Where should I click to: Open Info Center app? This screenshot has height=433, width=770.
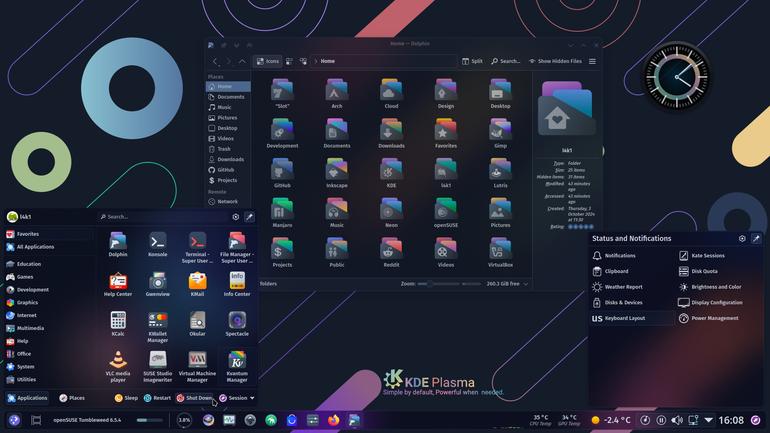pos(237,284)
